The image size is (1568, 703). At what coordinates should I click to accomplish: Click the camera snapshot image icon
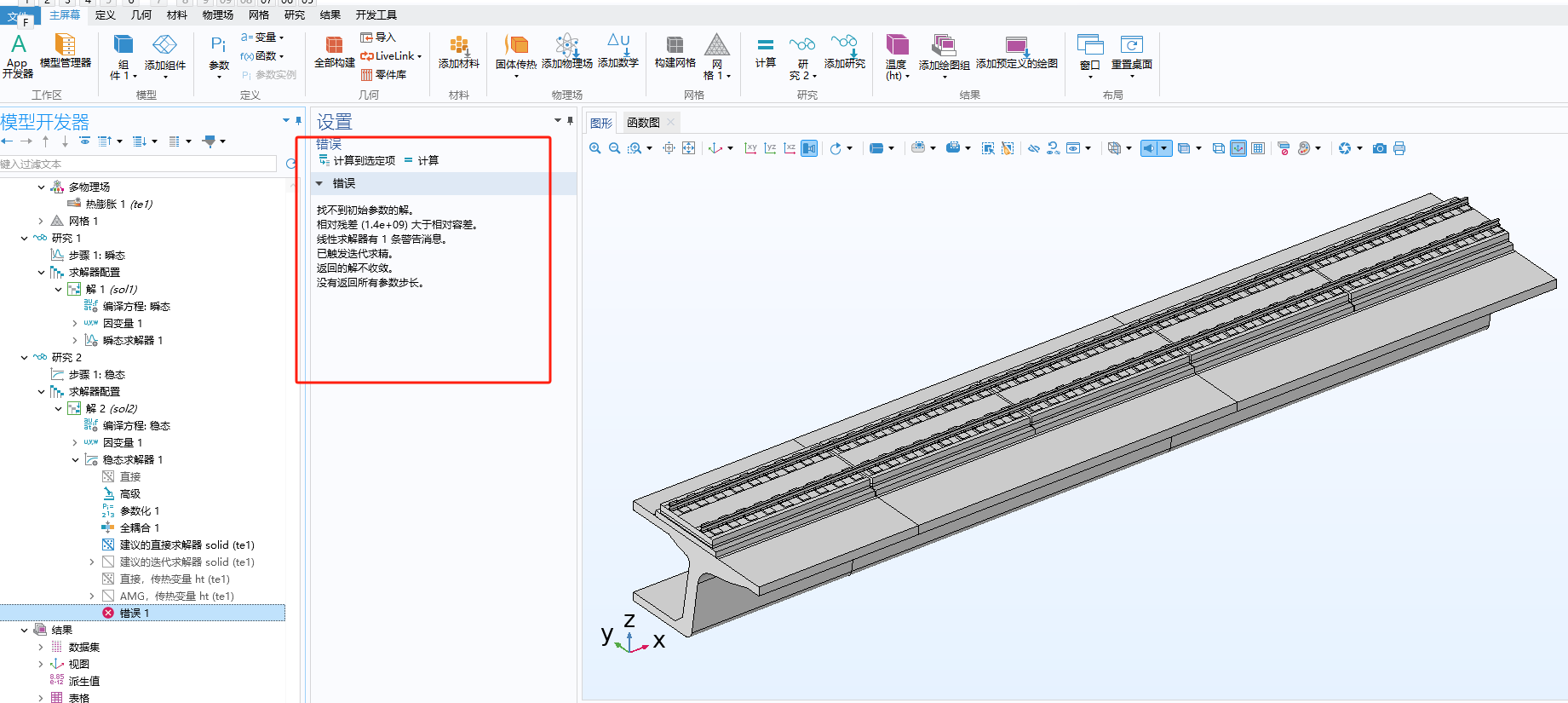click(1379, 148)
